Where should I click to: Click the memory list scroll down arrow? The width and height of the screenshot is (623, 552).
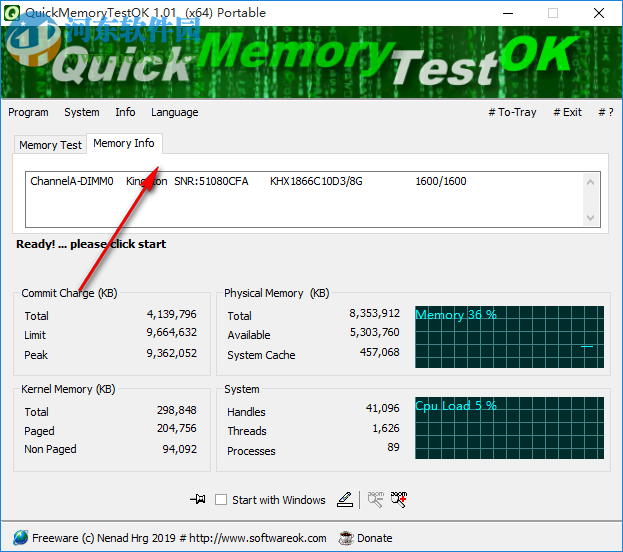click(590, 217)
